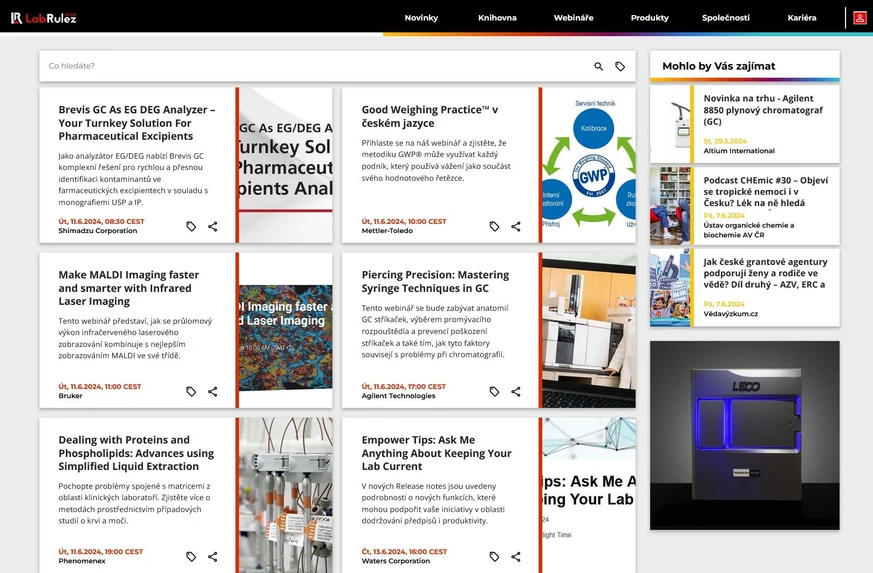The image size is (873, 573).
Task: Open the Novinky menu item
Action: (421, 18)
